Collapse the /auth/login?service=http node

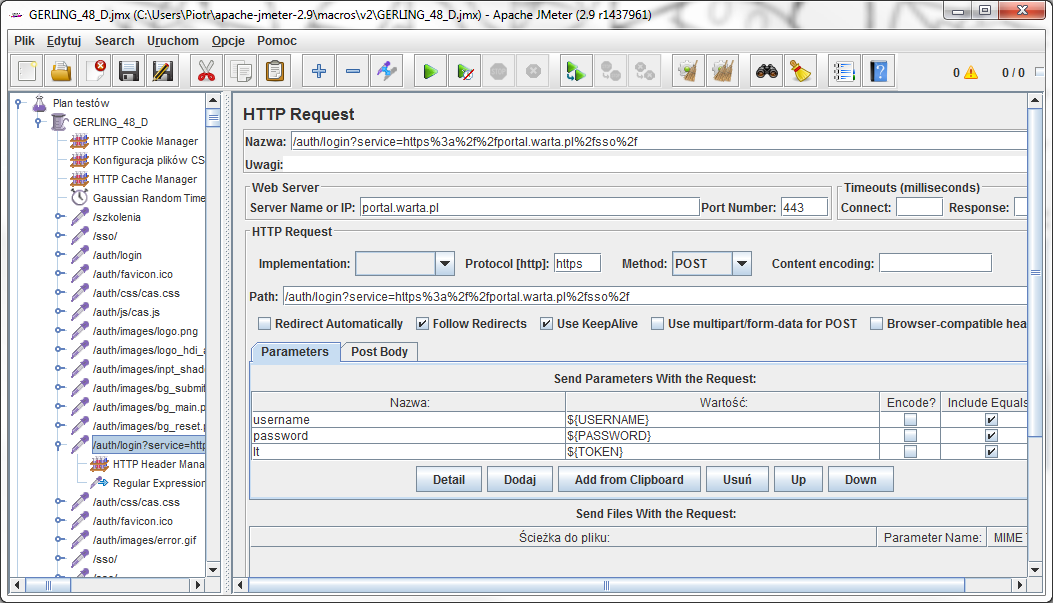point(59,445)
